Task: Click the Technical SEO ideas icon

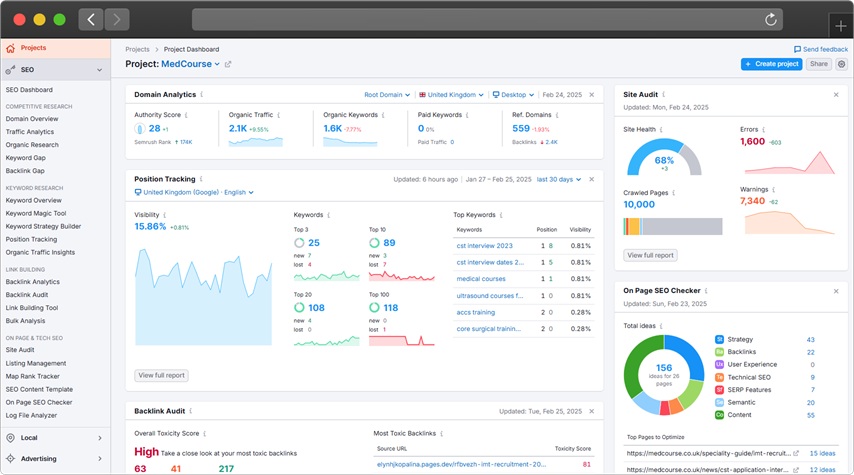Action: coord(719,377)
